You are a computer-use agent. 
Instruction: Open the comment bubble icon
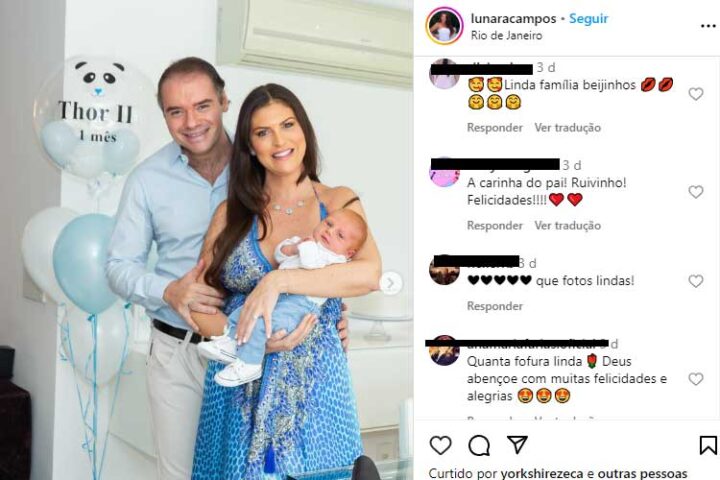pyautogui.click(x=479, y=445)
